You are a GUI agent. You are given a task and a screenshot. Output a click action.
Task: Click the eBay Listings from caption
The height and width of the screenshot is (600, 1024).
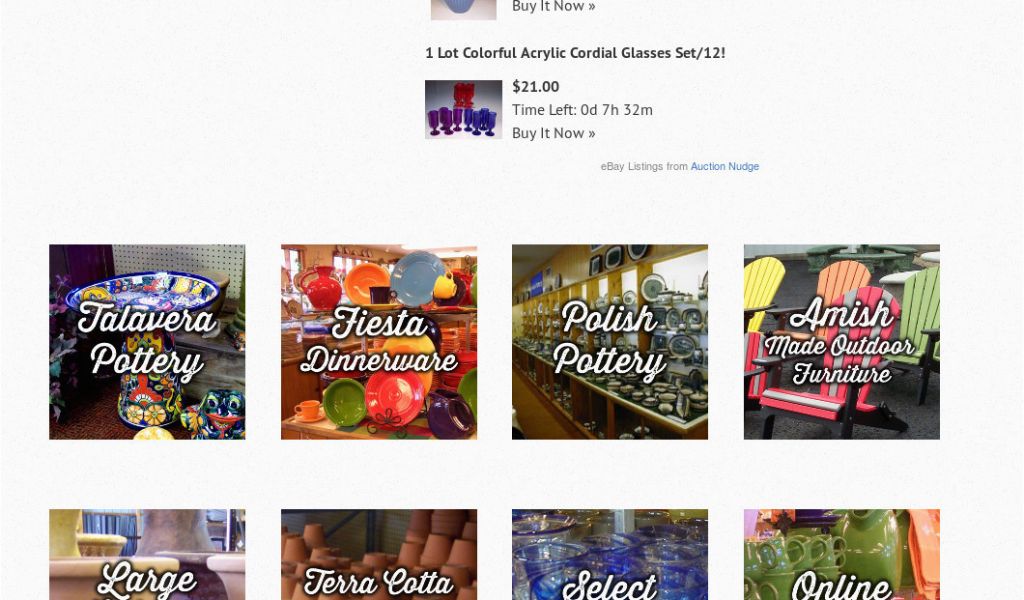644,166
